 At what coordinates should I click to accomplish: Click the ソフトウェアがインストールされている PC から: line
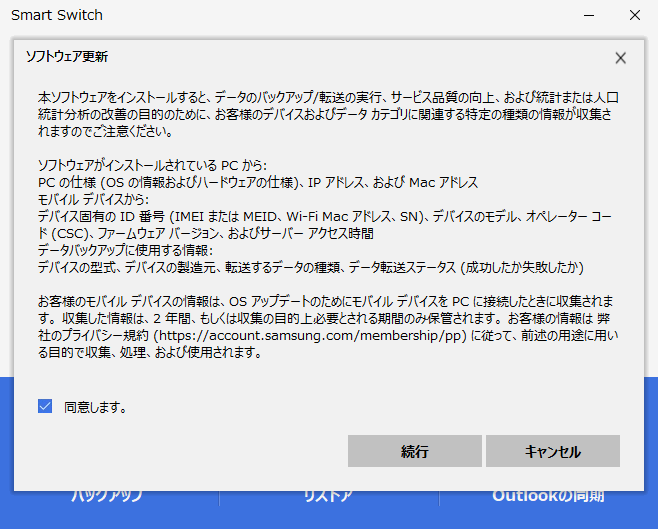pyautogui.click(x=152, y=165)
